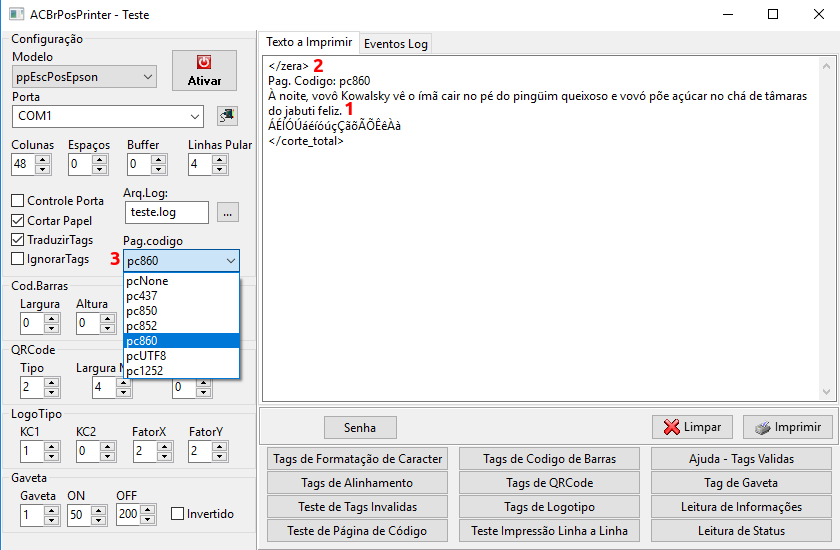Click the Colunas value field 48
Image resolution: width=840 pixels, height=550 pixels.
(x=23, y=164)
